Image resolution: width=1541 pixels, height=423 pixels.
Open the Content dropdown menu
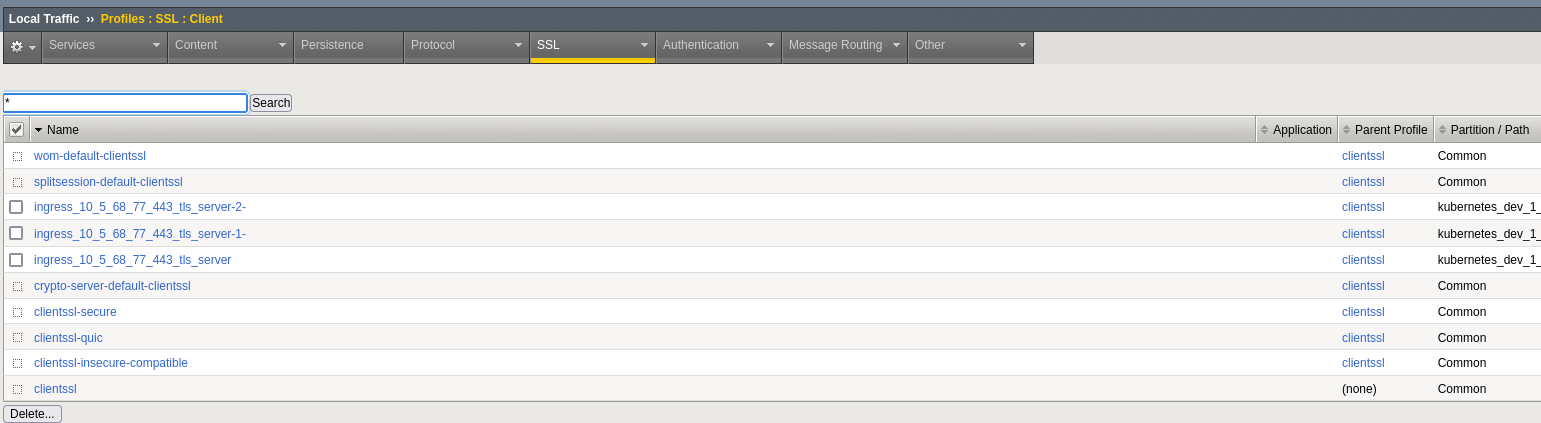pyautogui.click(x=230, y=47)
